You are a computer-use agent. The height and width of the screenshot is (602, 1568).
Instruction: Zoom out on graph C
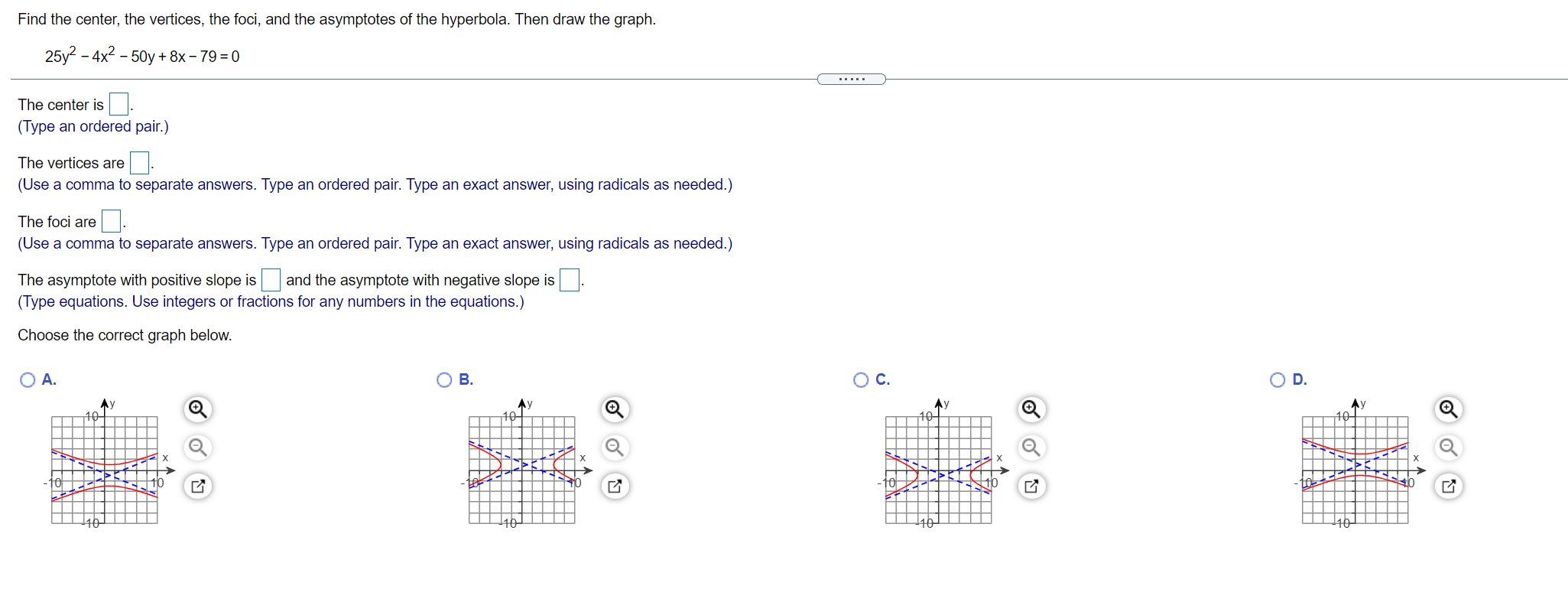pos(1030,447)
